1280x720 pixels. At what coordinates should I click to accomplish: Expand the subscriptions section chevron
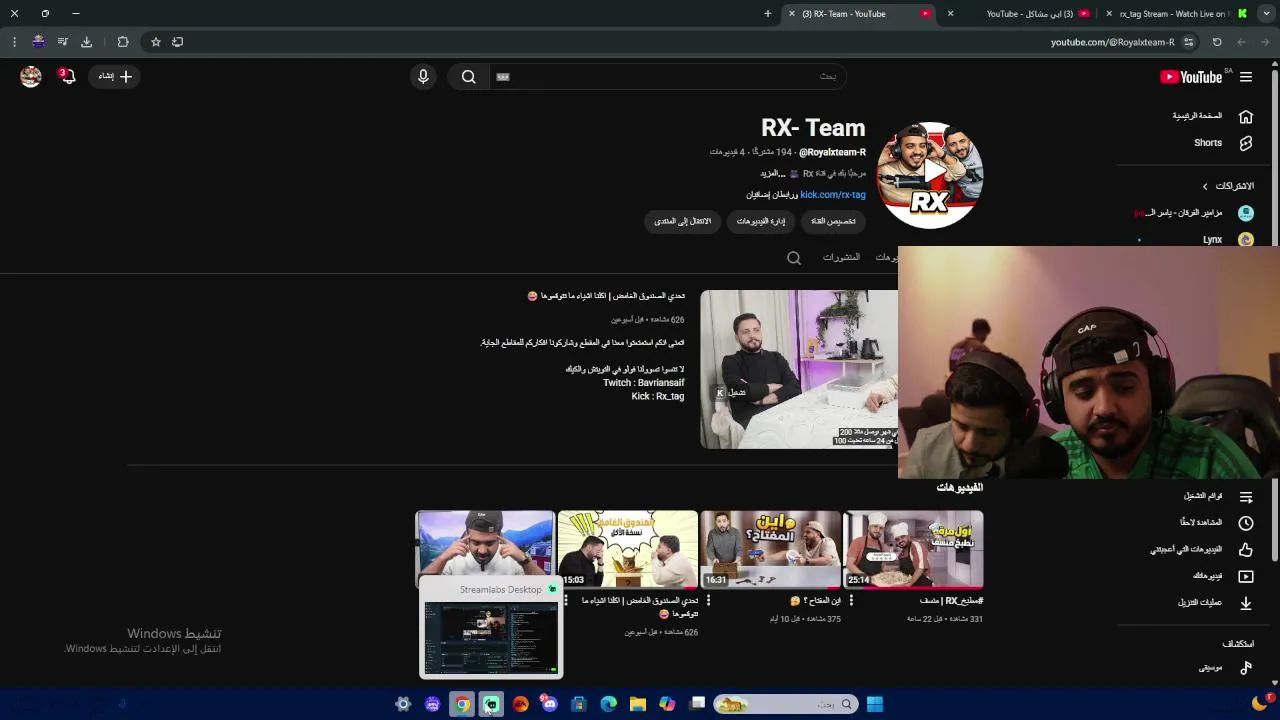1205,186
